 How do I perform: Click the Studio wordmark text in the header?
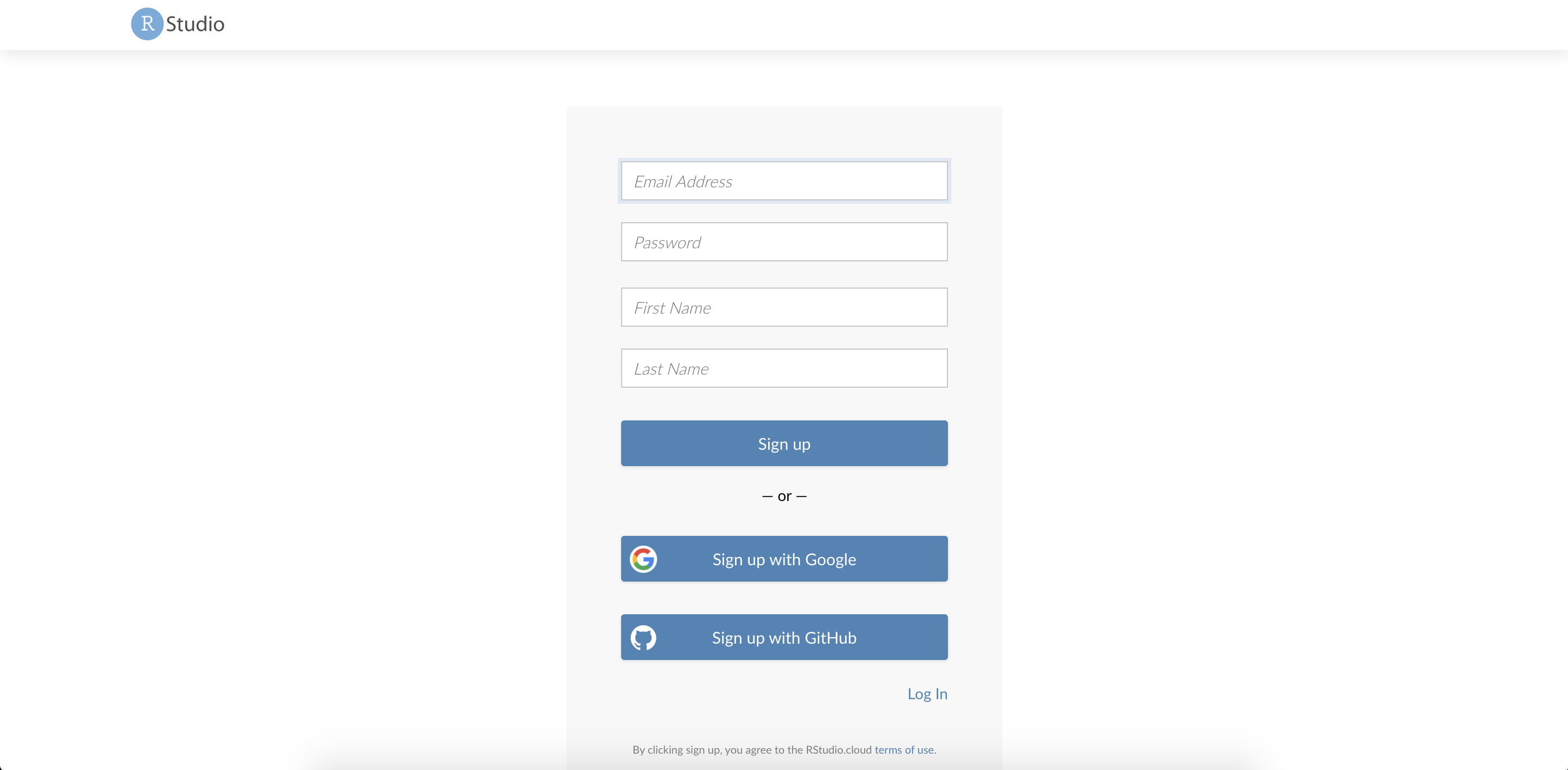pyautogui.click(x=195, y=24)
